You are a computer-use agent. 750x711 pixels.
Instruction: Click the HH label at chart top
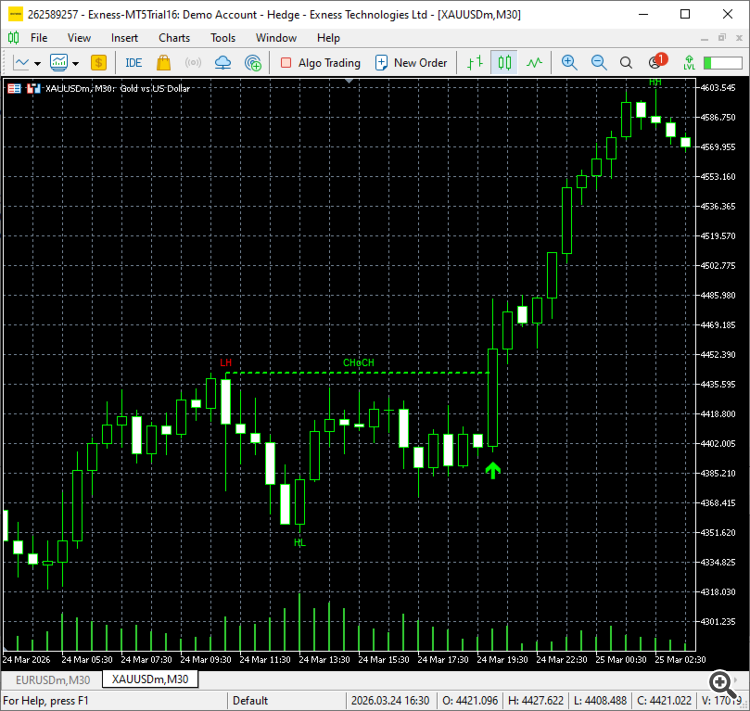pyautogui.click(x=655, y=82)
